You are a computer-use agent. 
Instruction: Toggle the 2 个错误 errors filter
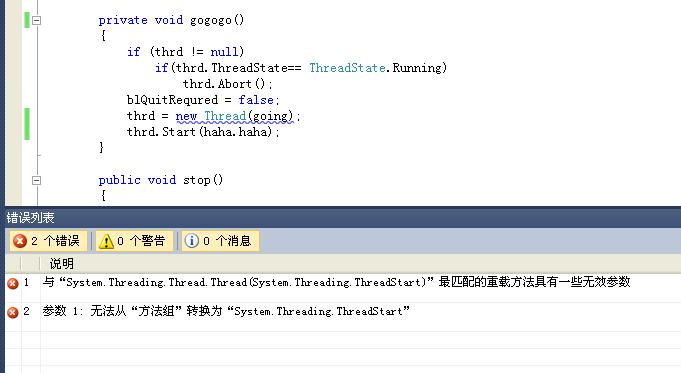[48, 241]
